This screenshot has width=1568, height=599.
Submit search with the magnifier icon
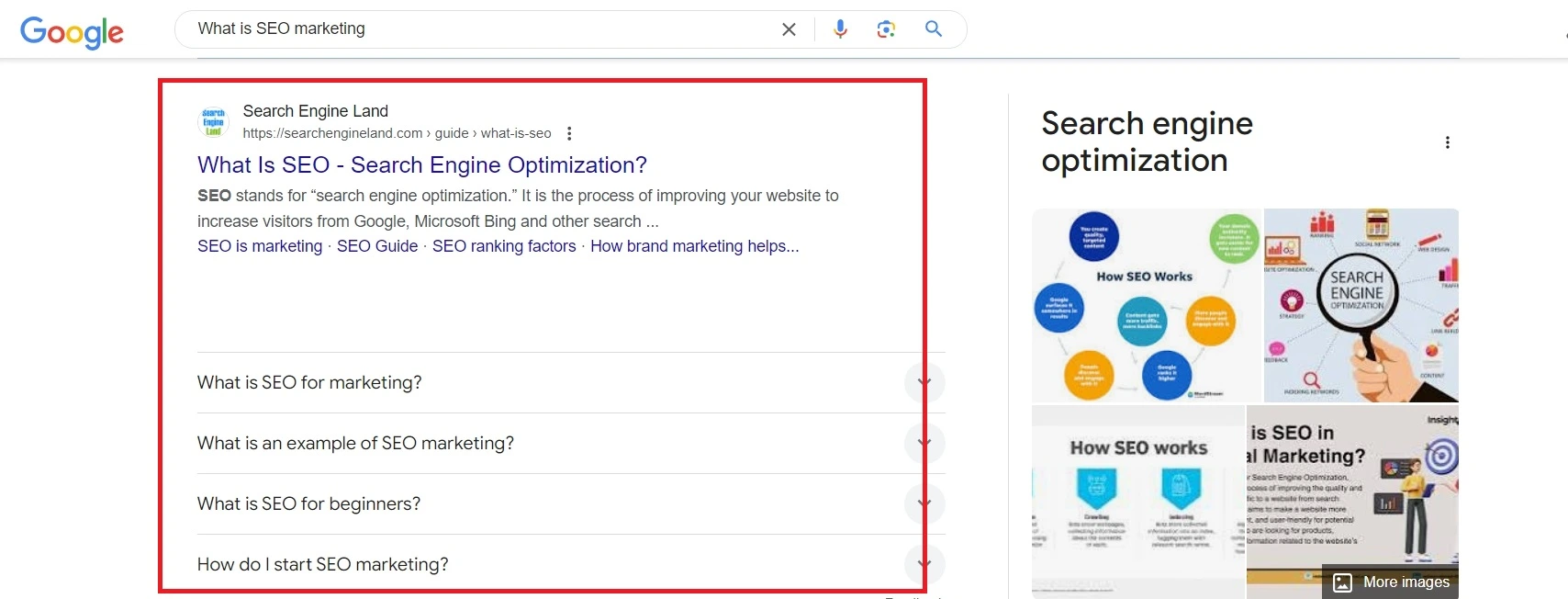[x=934, y=28]
